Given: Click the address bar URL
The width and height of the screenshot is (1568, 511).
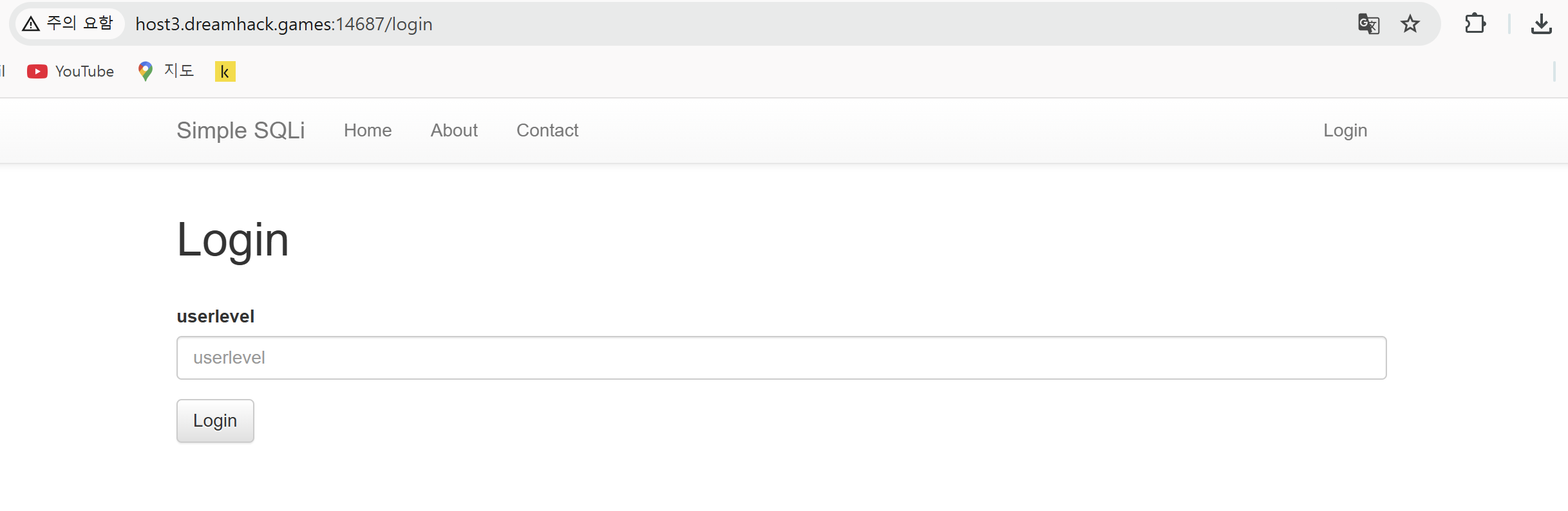Looking at the screenshot, I should tap(284, 24).
